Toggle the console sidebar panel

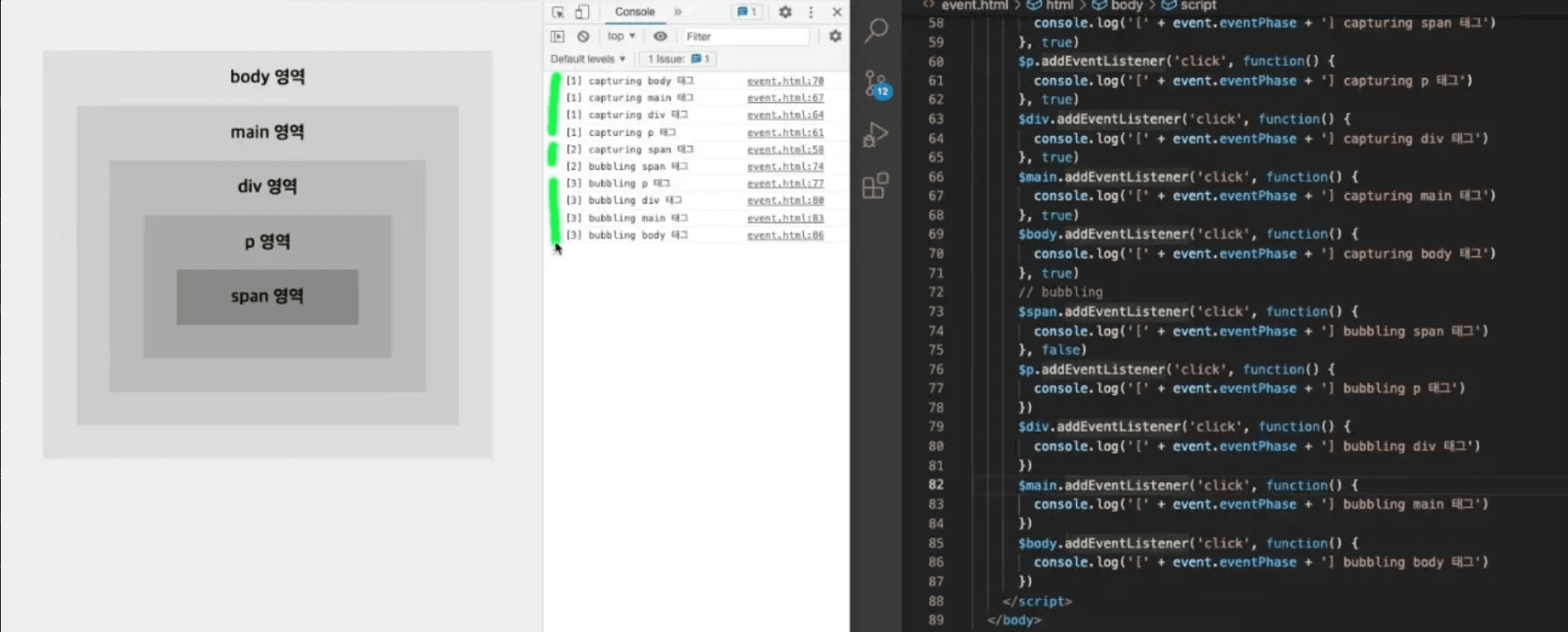(x=558, y=36)
